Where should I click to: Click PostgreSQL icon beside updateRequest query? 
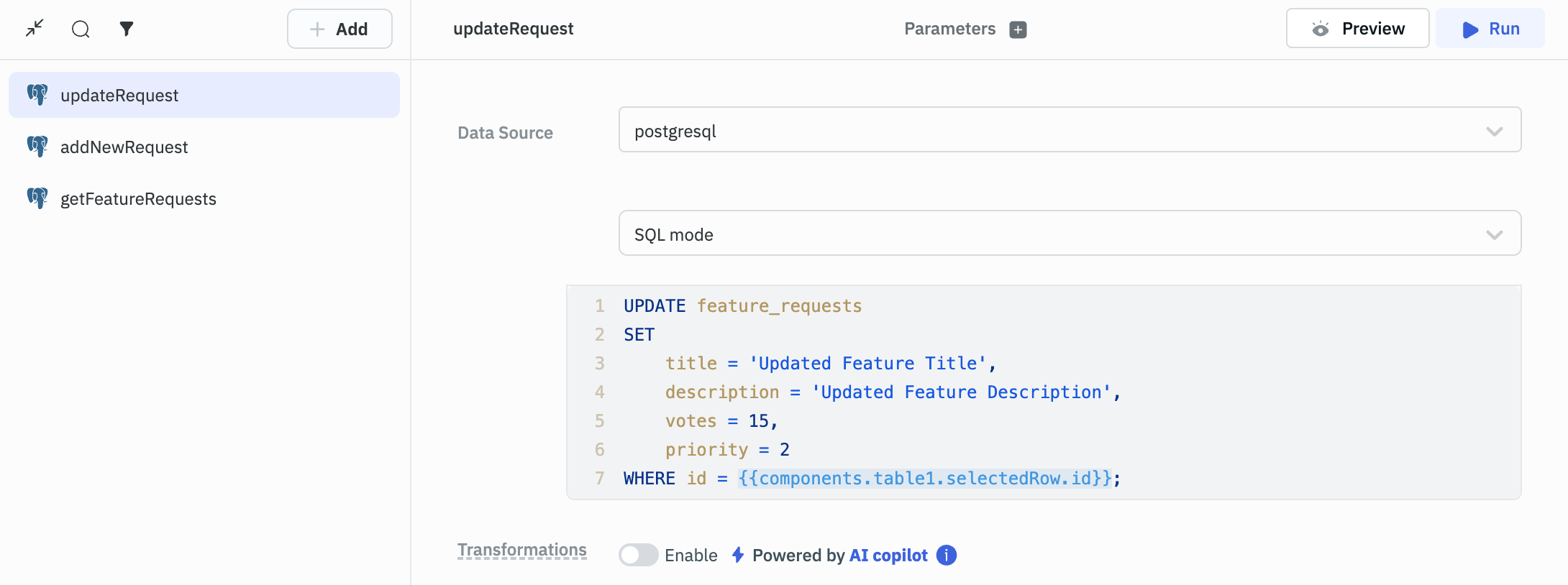click(37, 95)
